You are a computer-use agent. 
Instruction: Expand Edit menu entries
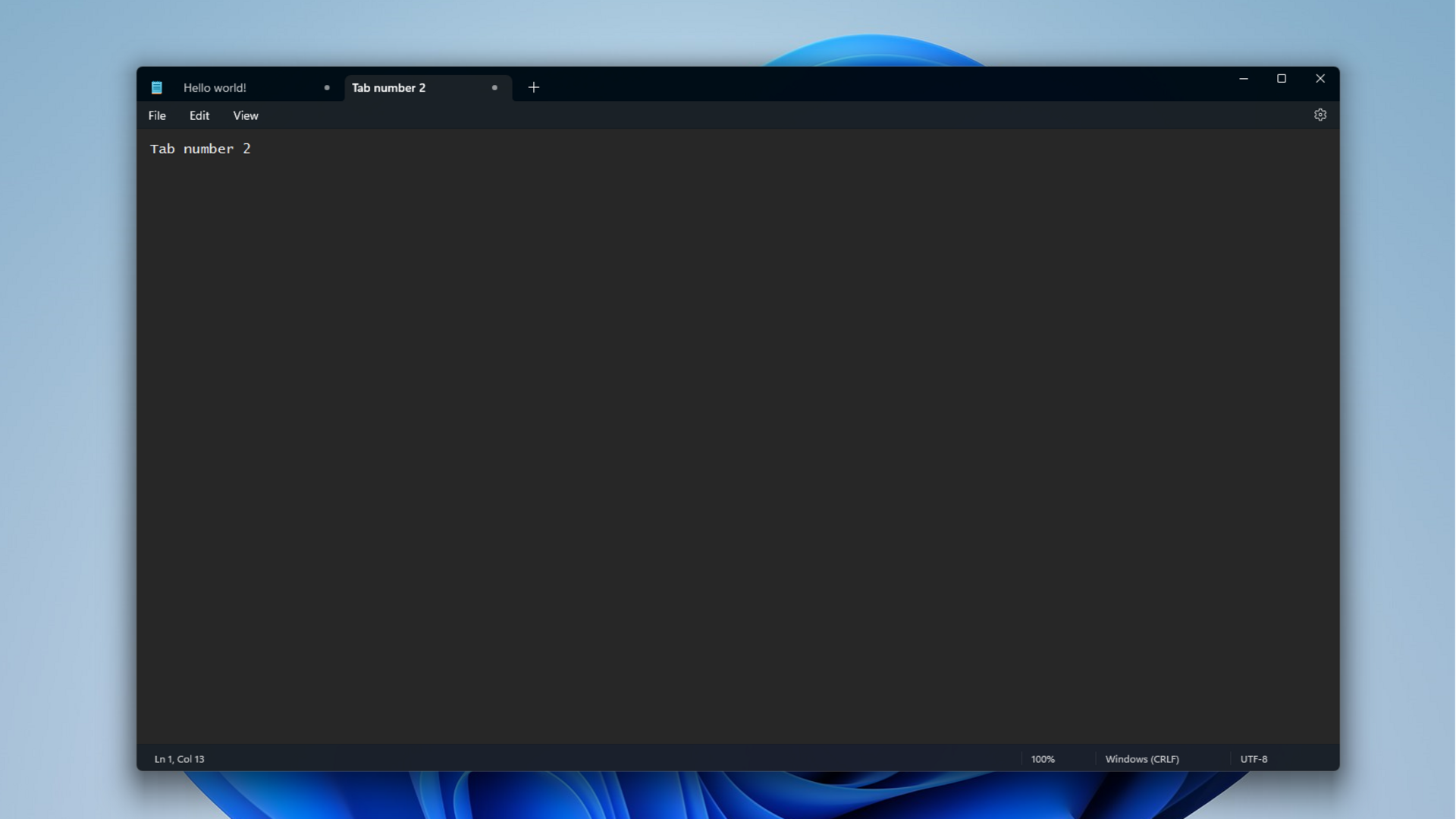pyautogui.click(x=199, y=115)
